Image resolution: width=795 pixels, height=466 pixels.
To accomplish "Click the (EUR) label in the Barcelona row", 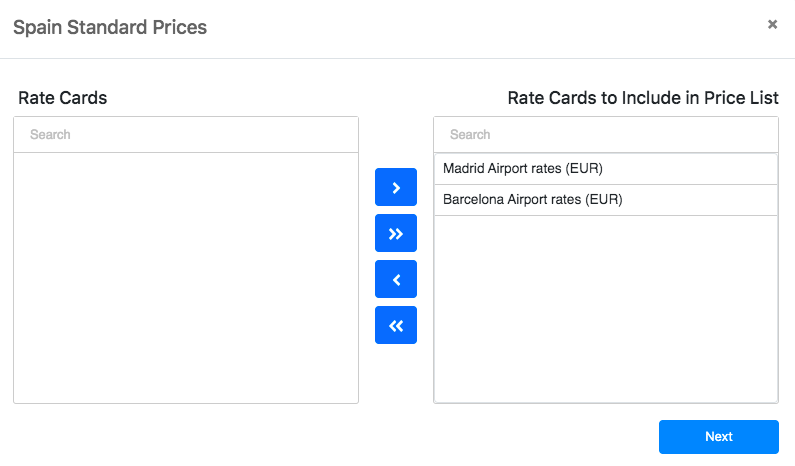I will [603, 199].
